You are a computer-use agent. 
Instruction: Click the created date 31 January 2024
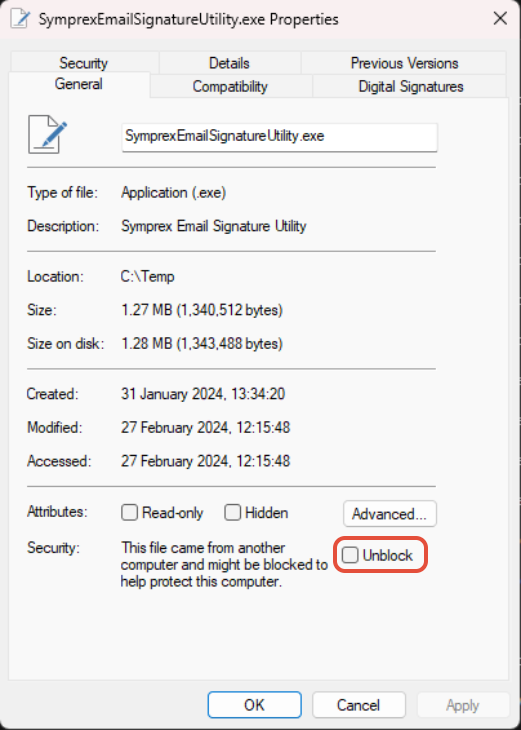pos(203,394)
